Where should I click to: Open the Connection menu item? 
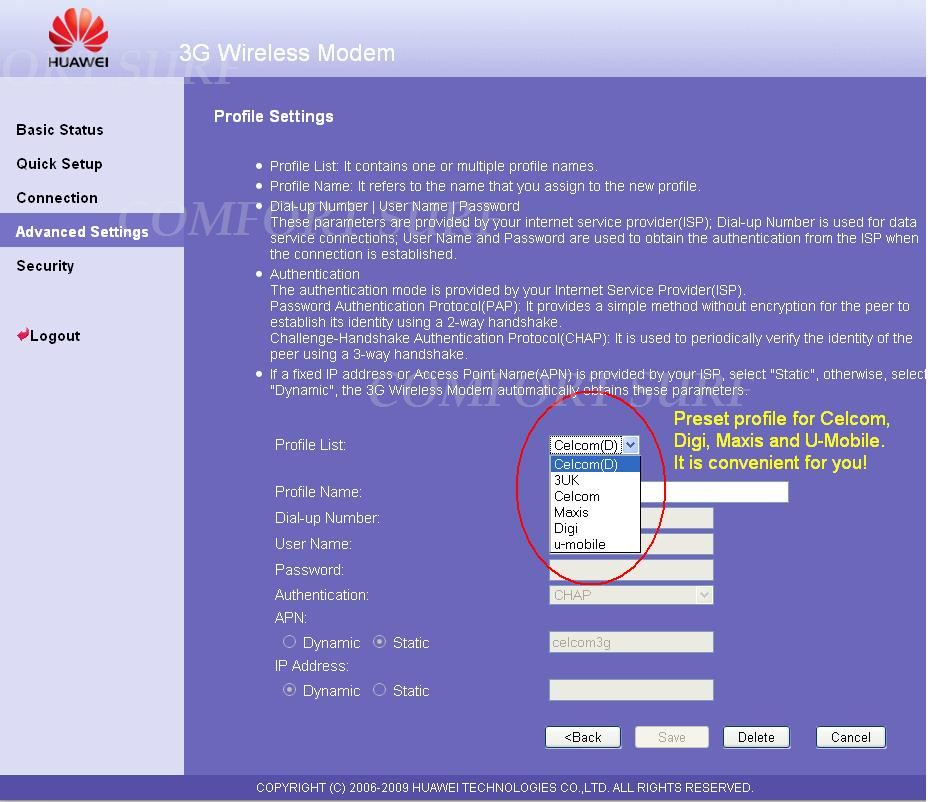(57, 198)
